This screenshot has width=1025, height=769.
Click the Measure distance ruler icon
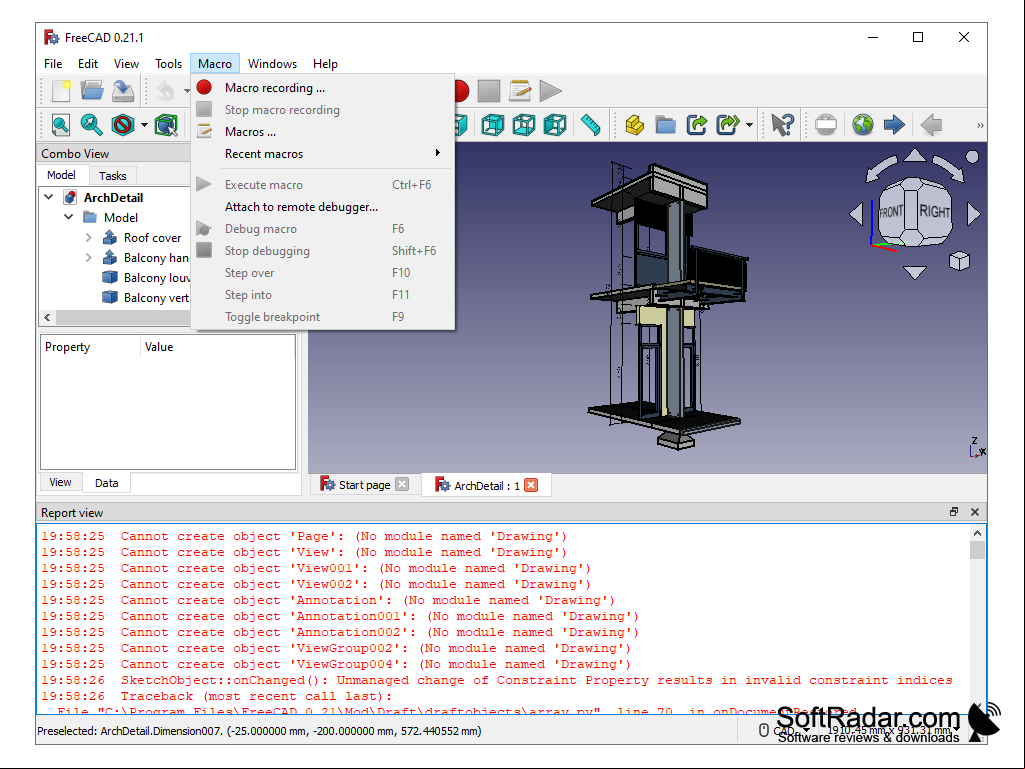point(590,124)
